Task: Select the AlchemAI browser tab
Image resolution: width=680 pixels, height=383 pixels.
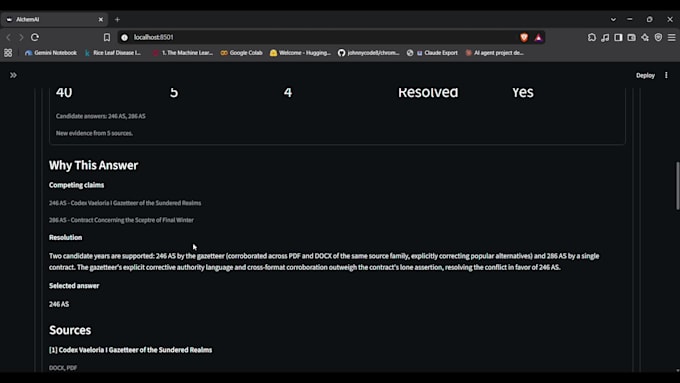Action: click(x=54, y=20)
